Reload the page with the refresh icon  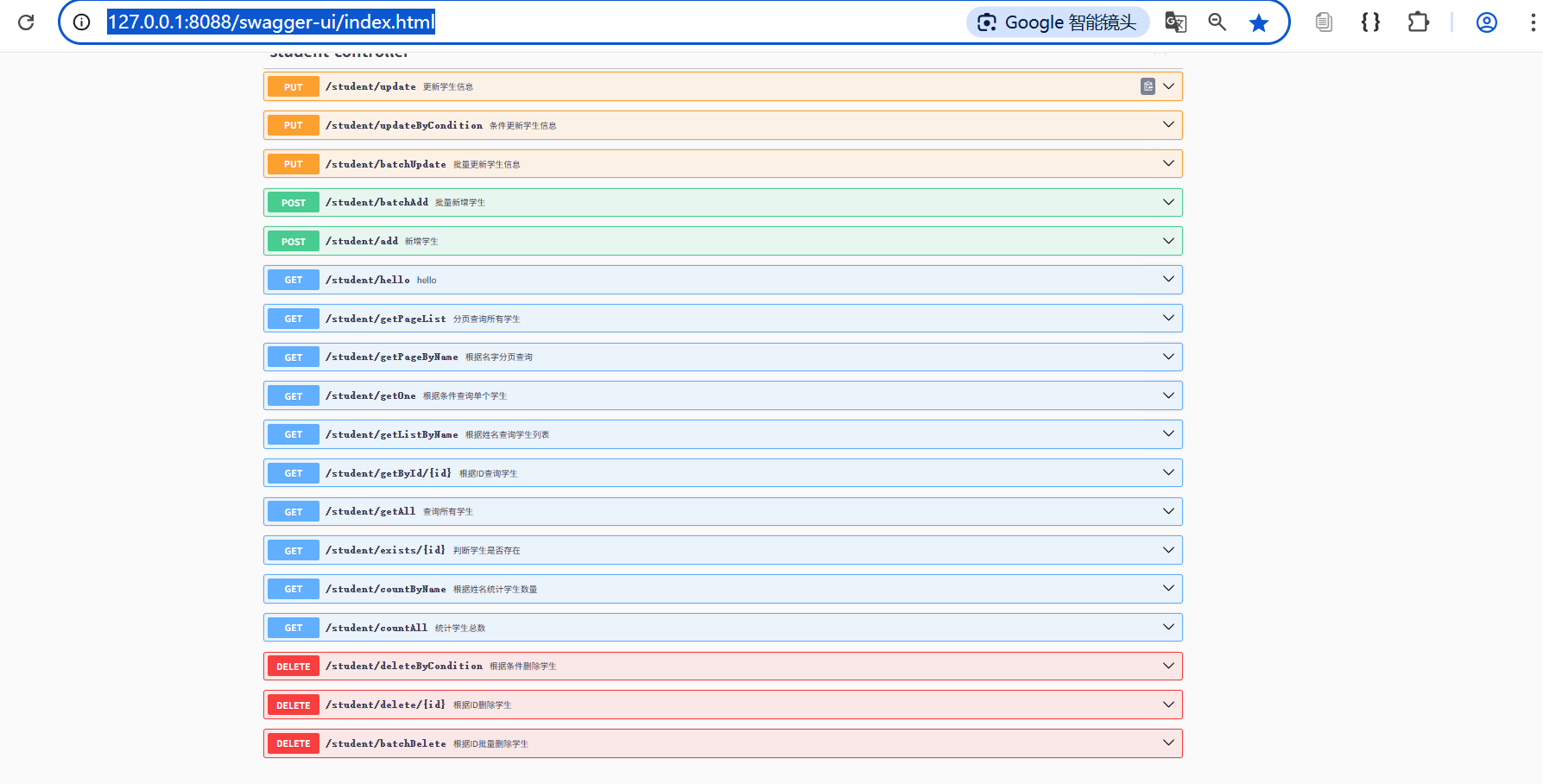tap(26, 22)
